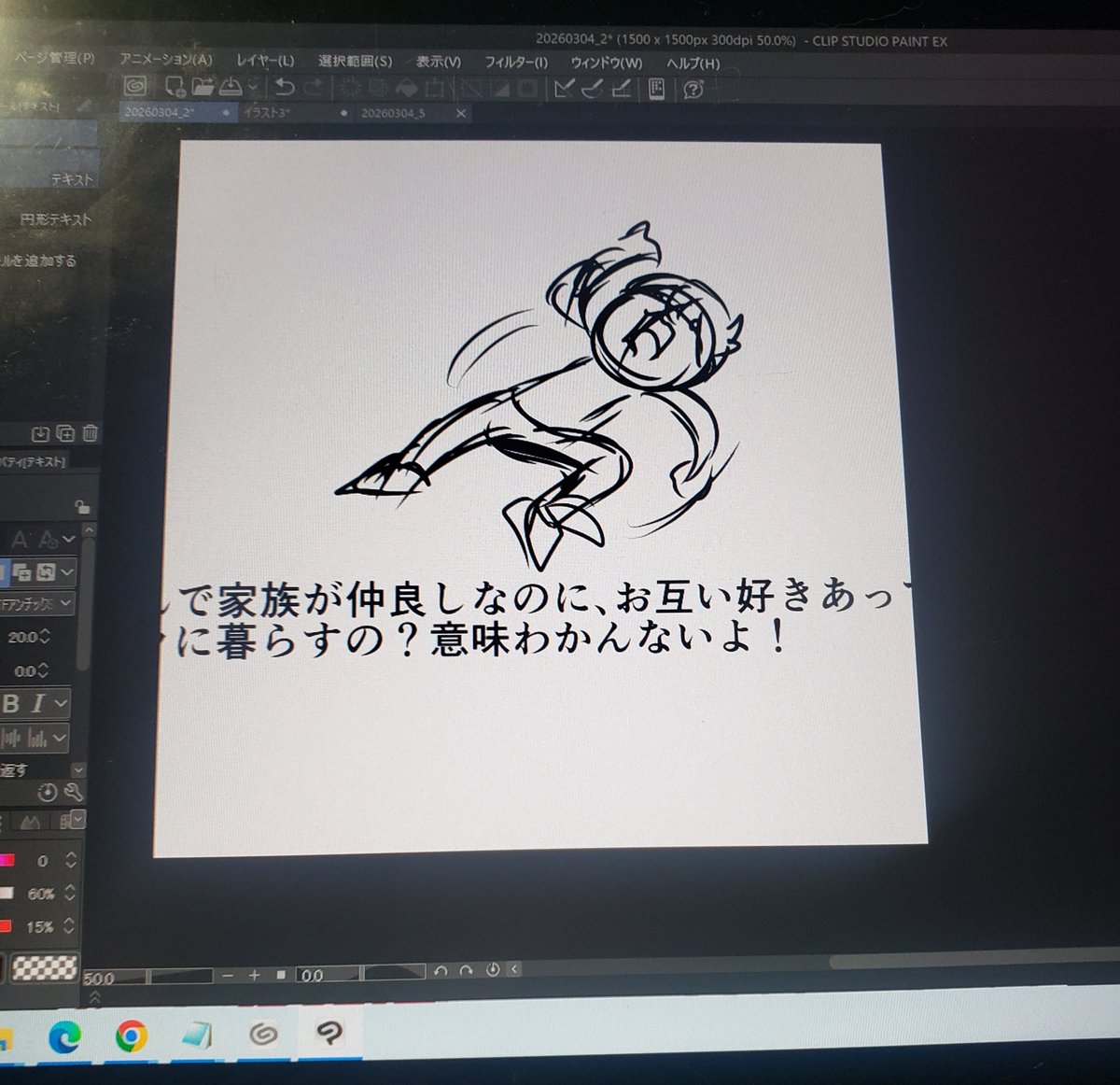The height and width of the screenshot is (1085, 1120).
Task: Click the Clear (sparkle) icon in command bar
Action: click(351, 89)
